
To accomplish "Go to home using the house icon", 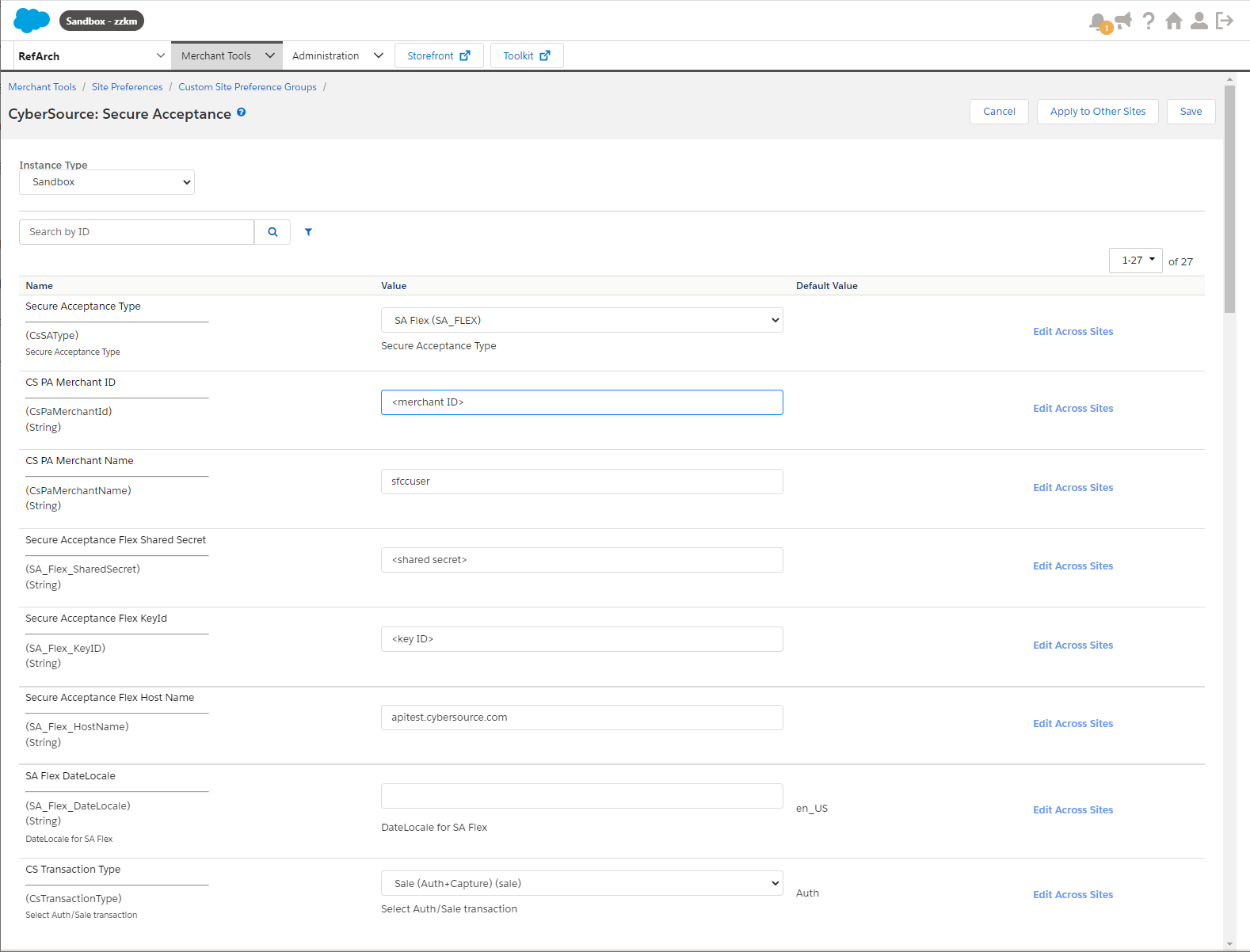I will click(x=1174, y=21).
